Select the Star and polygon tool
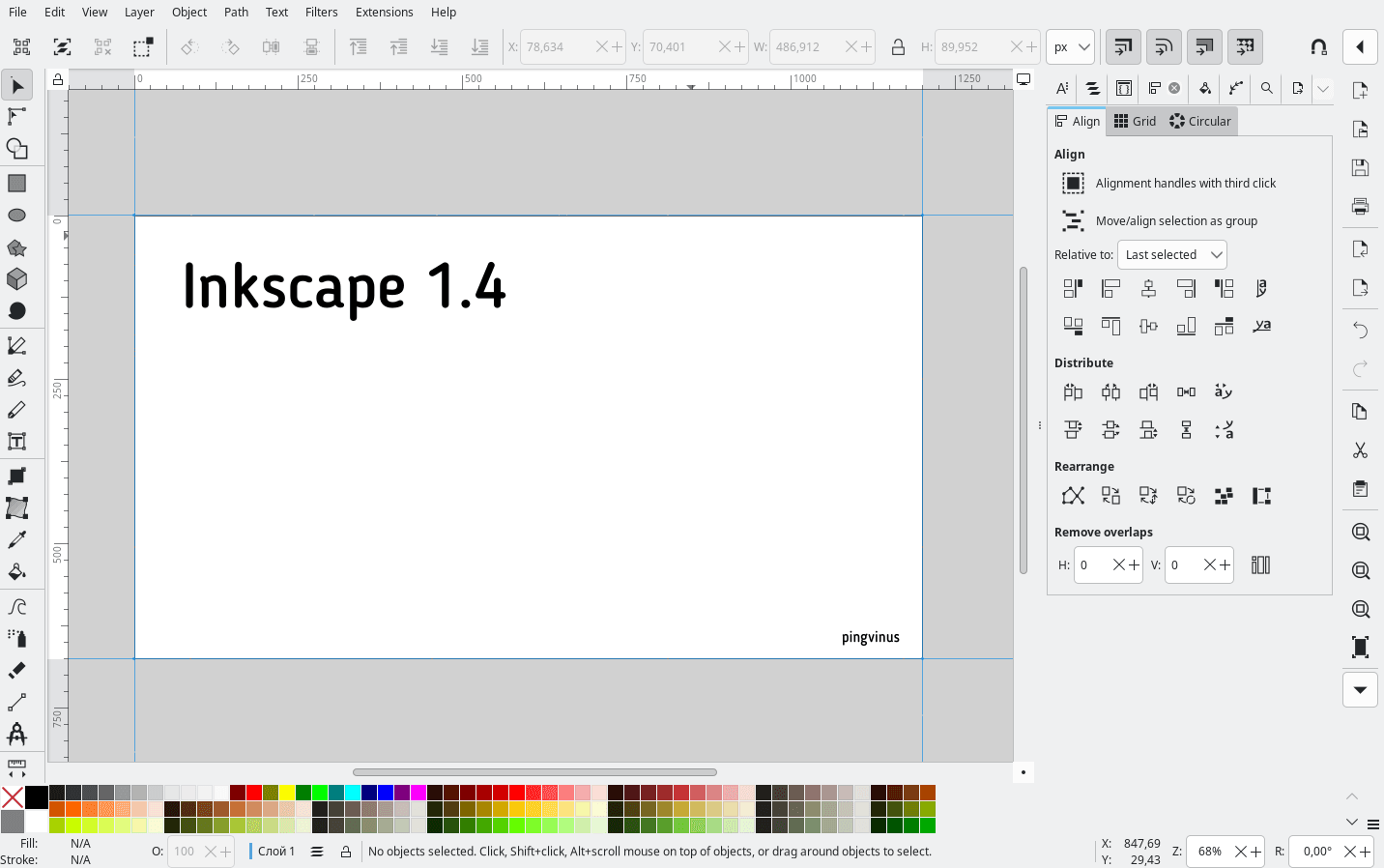The width and height of the screenshot is (1384, 868). [16, 247]
